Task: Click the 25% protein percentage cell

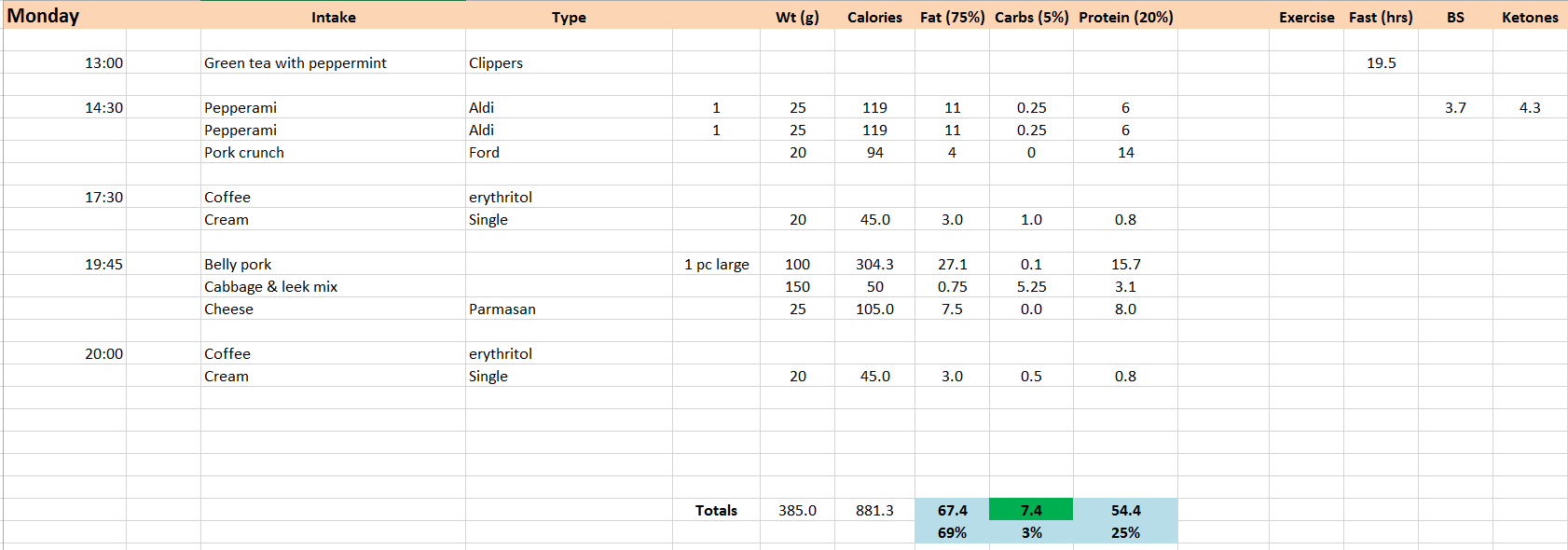Action: tap(1125, 532)
